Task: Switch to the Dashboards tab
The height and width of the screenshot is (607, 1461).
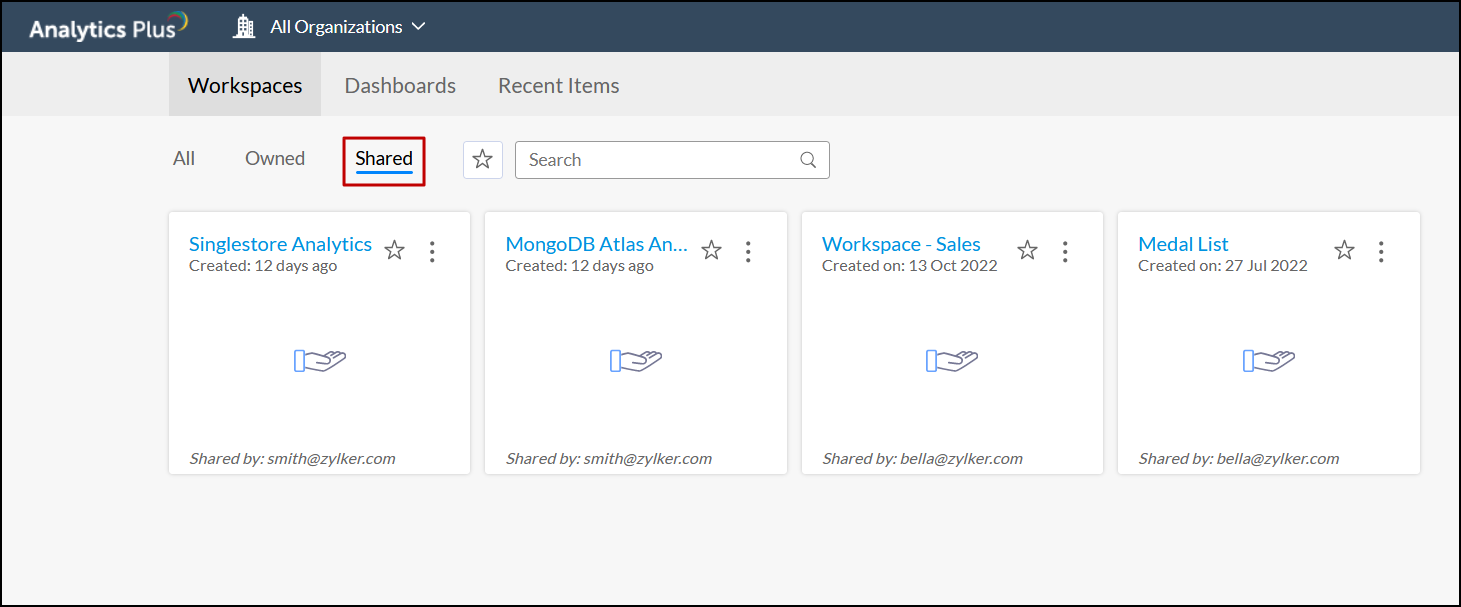Action: (x=400, y=86)
